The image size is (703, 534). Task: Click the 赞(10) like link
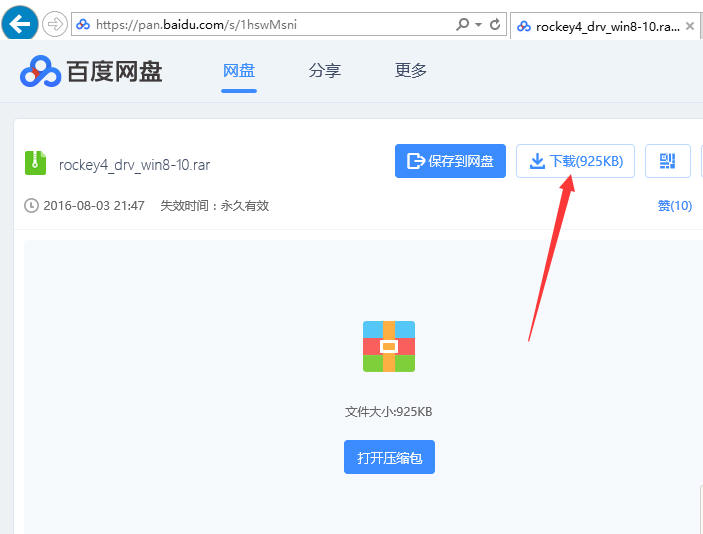(675, 206)
